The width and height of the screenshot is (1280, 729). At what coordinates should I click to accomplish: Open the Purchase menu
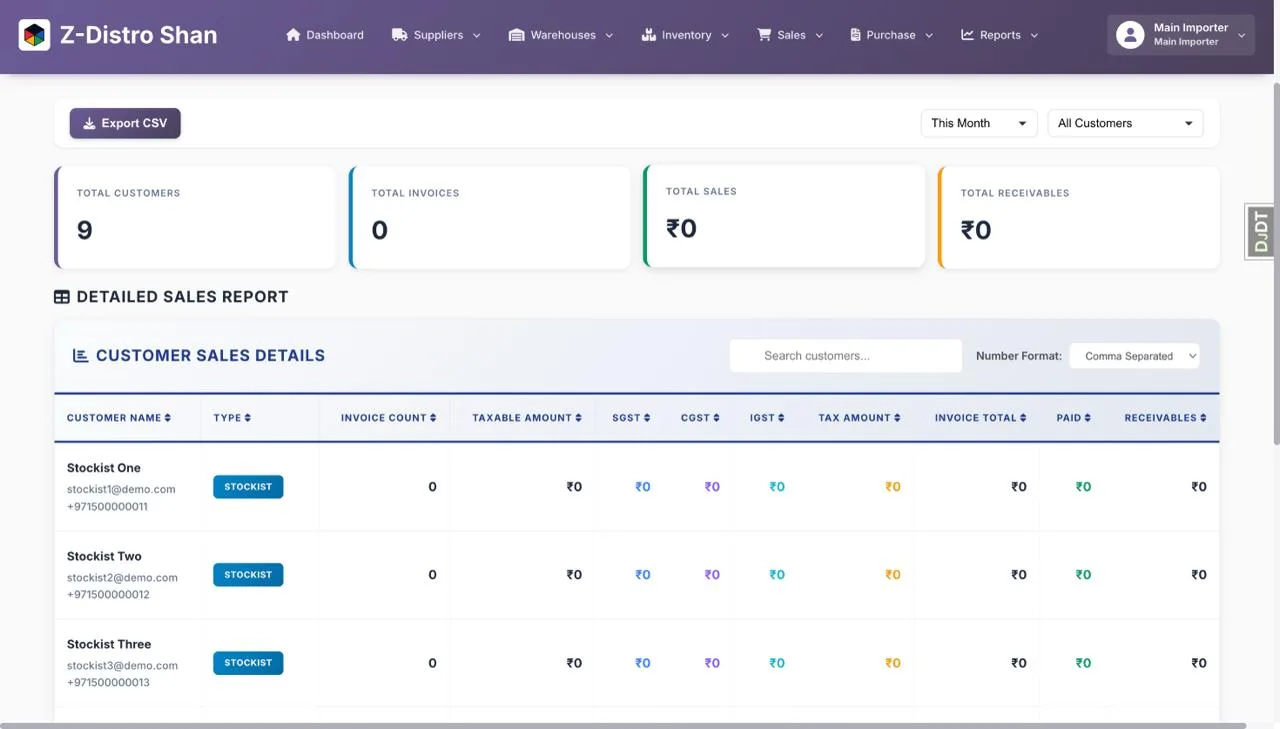pyautogui.click(x=891, y=35)
